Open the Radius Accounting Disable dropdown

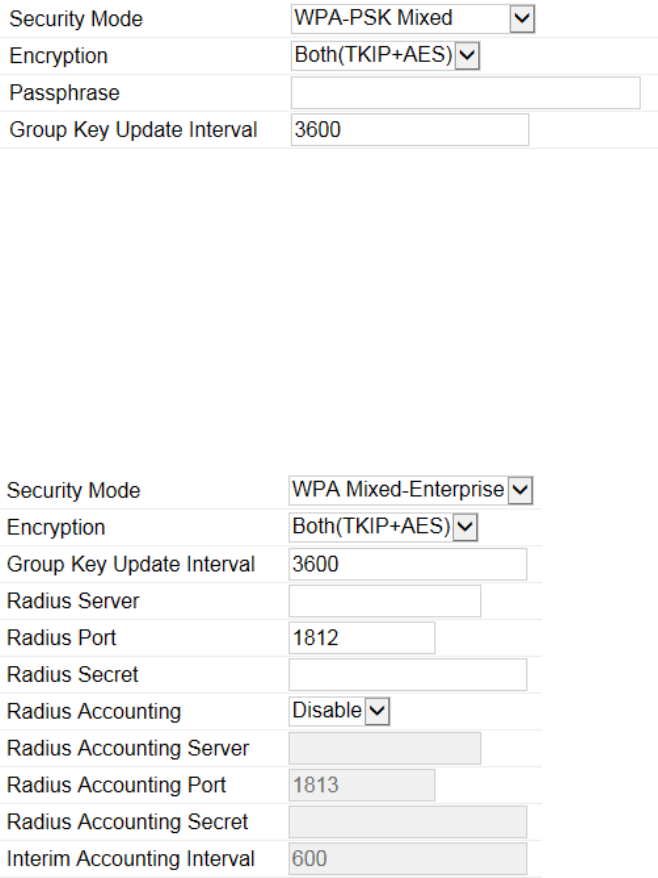(x=339, y=711)
